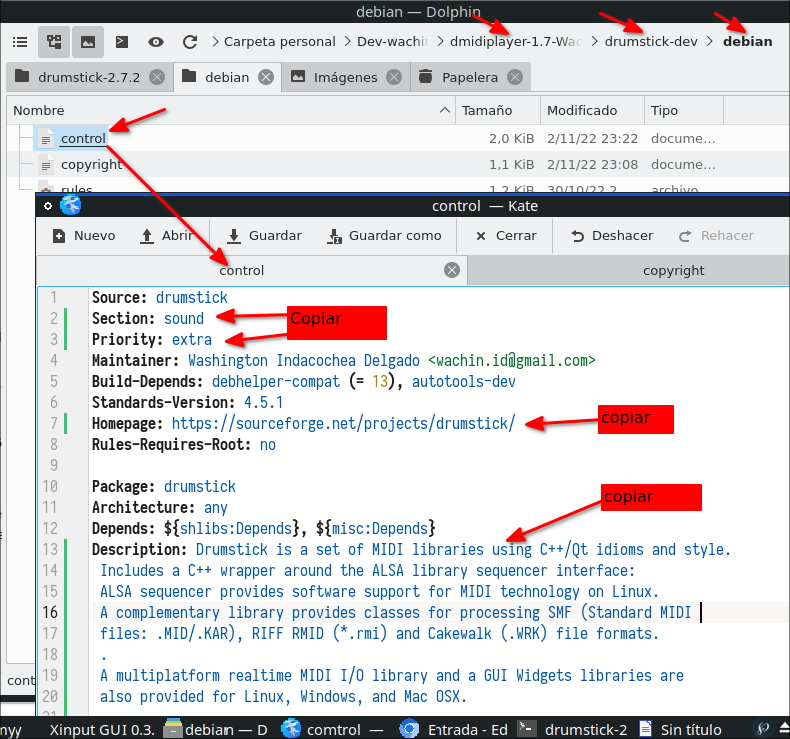This screenshot has height=739, width=790.
Task: Place cursor on Section value sound
Action: (x=184, y=318)
